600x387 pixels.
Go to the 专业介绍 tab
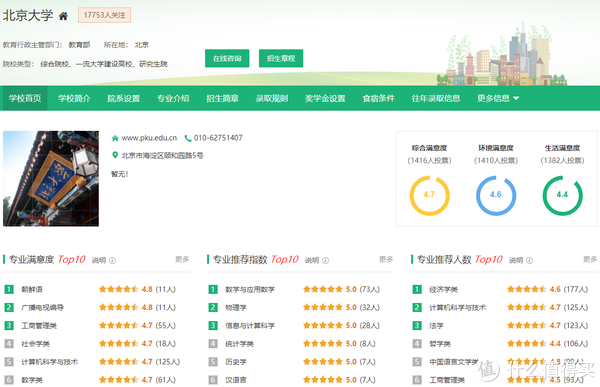(x=173, y=98)
